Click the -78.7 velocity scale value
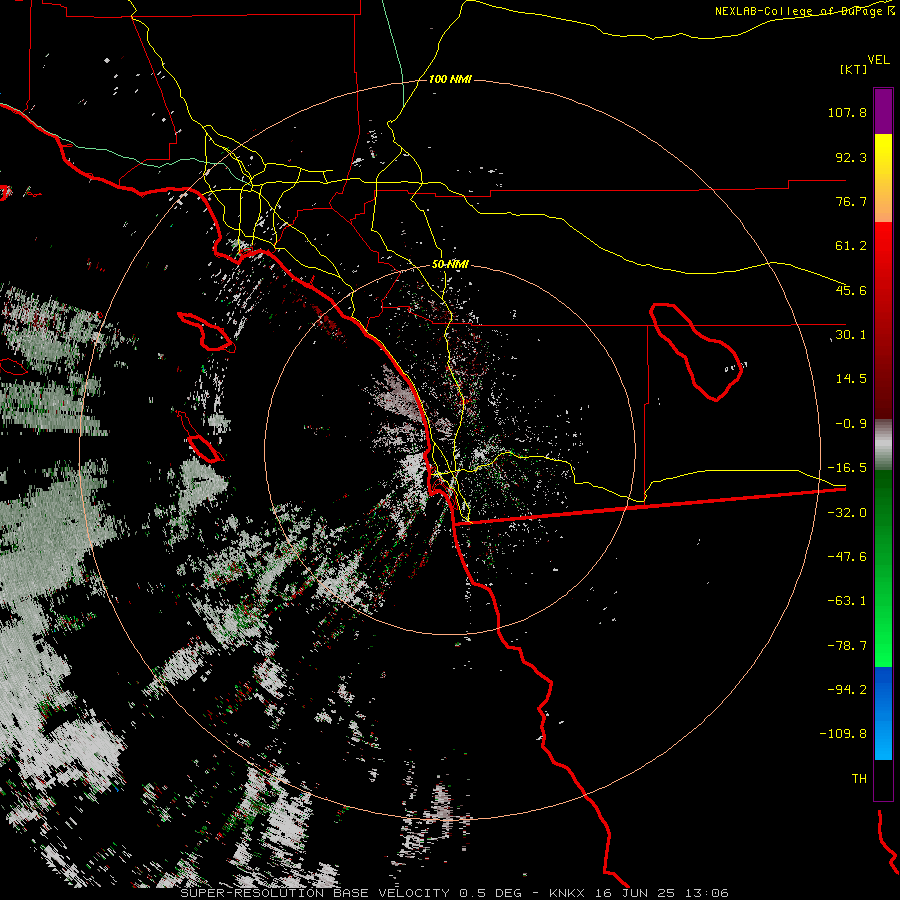The image size is (900, 900). (x=847, y=646)
